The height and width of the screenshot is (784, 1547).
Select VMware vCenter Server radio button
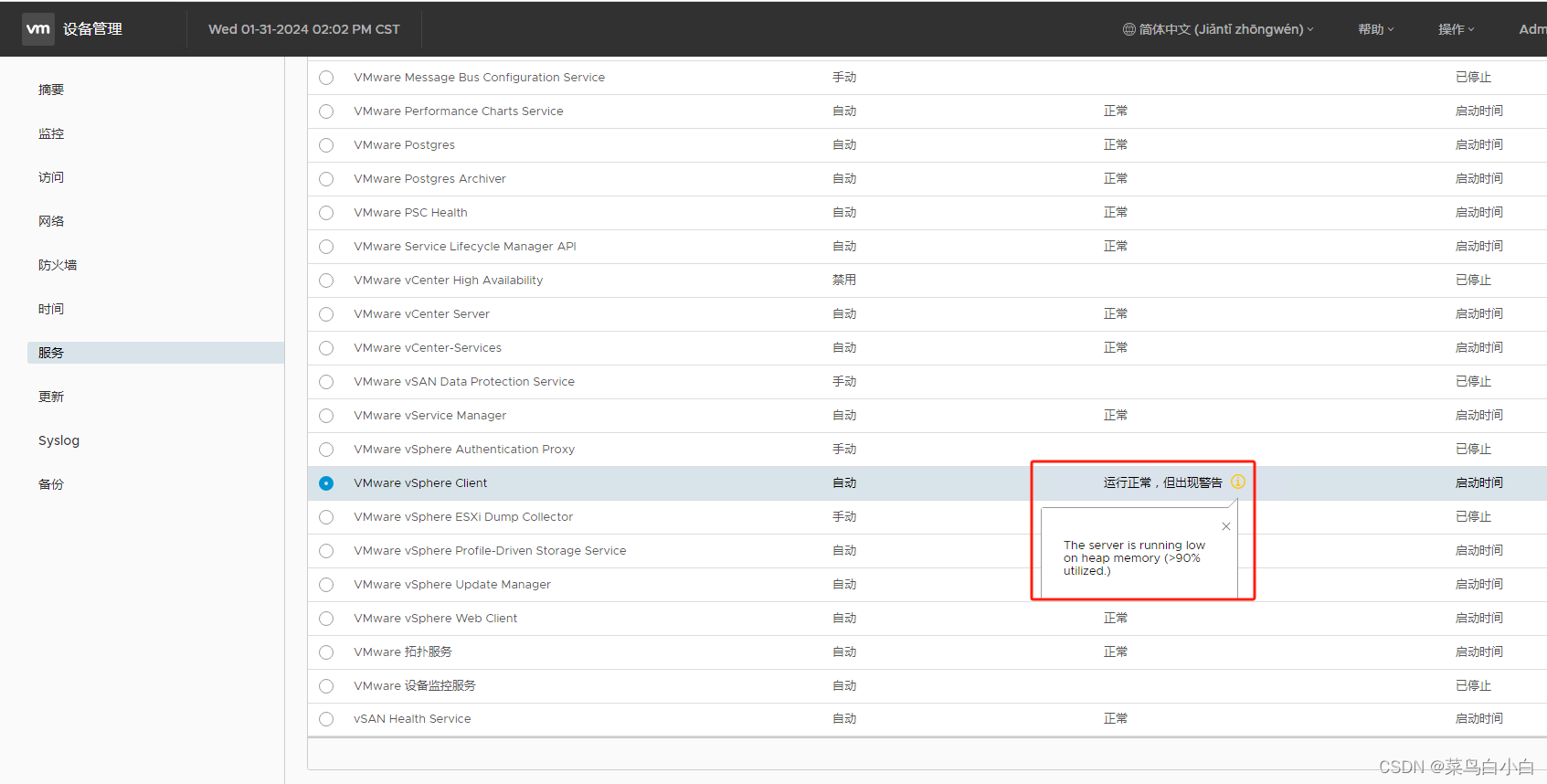(326, 314)
